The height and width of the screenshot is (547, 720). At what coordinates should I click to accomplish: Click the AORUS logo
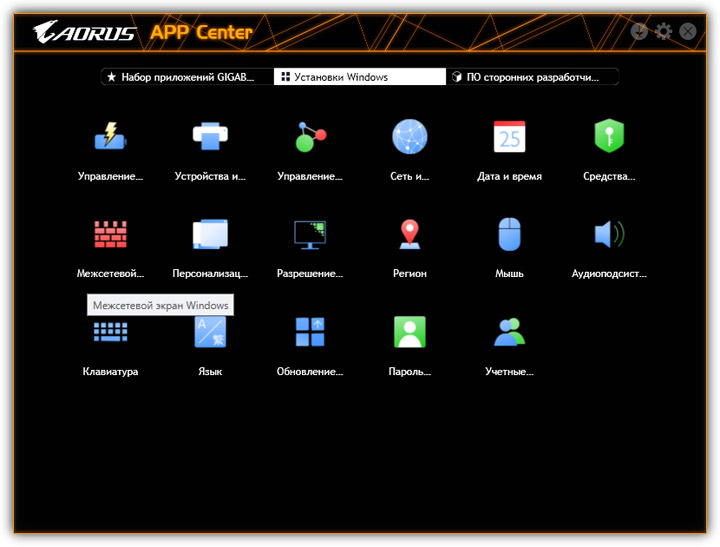[x=84, y=32]
